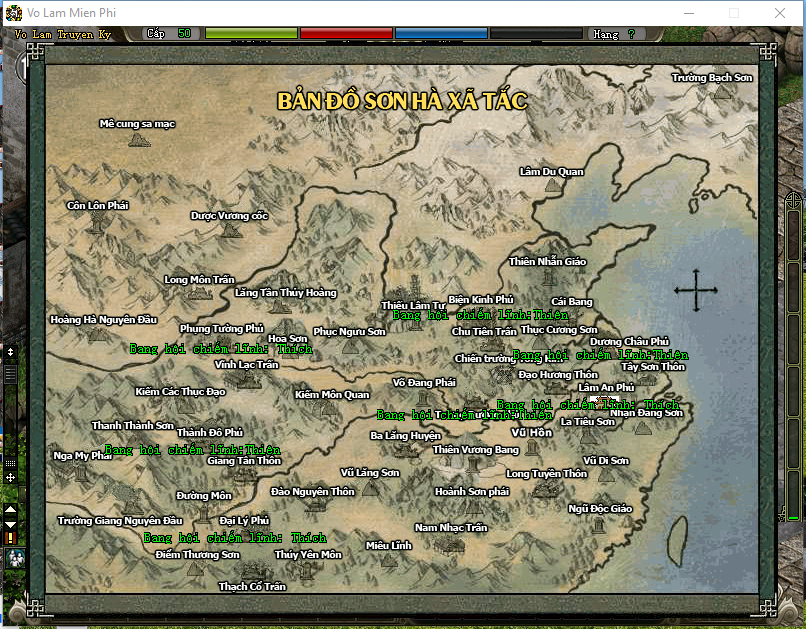Click the white up triangle on left panel

[x=10, y=510]
